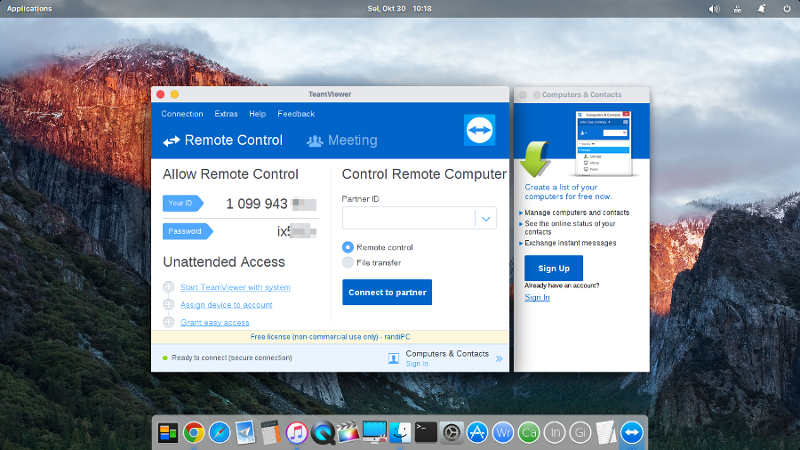
Task: Click the Create a list of your computers text
Action: 568,192
